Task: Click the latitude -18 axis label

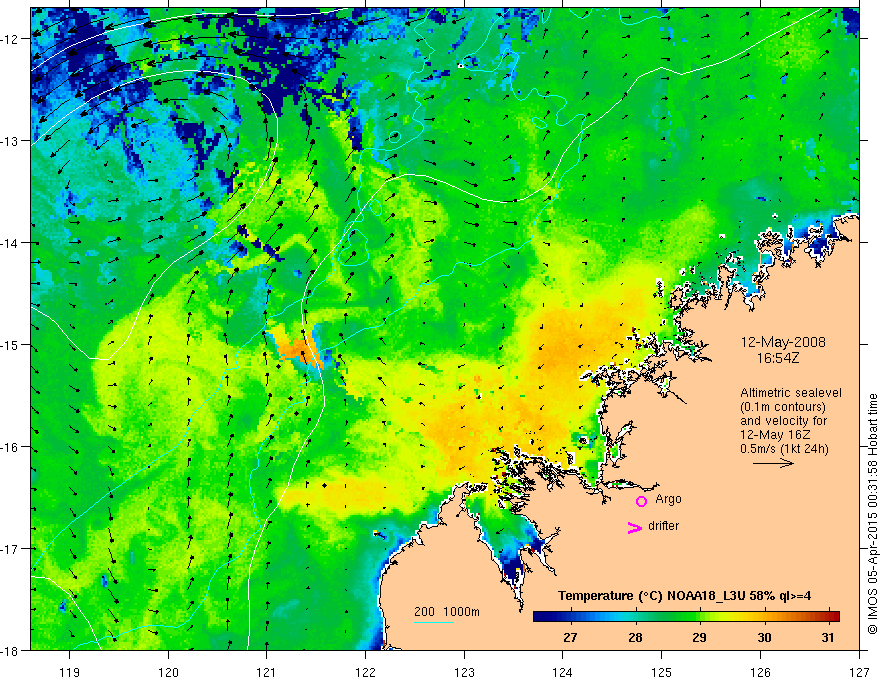Action: (10, 651)
